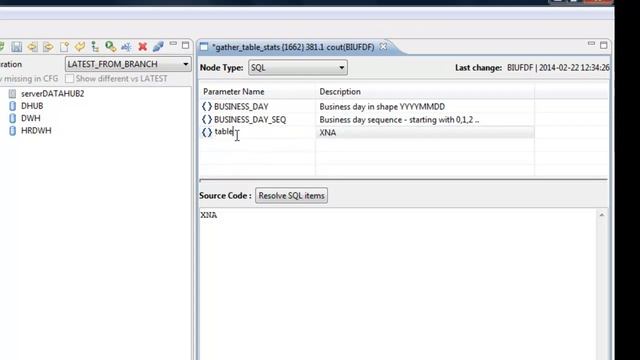The height and width of the screenshot is (360, 640).
Task: Click the green run with key icon
Action: coord(111,47)
